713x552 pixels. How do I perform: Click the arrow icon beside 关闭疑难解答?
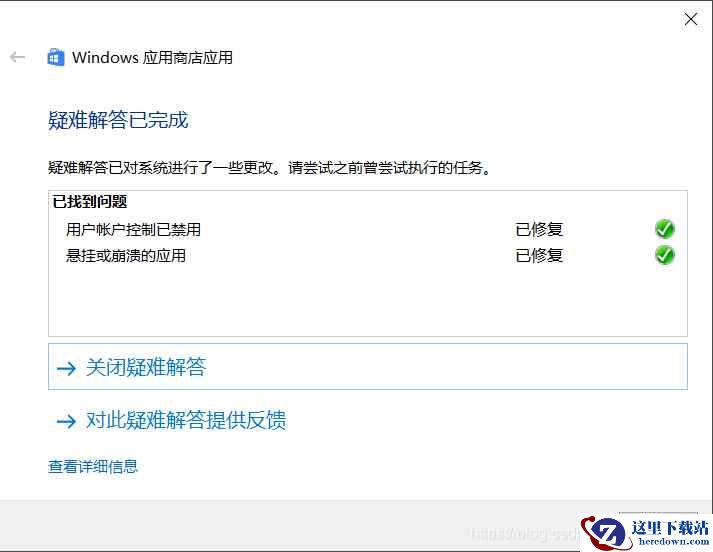pos(66,368)
